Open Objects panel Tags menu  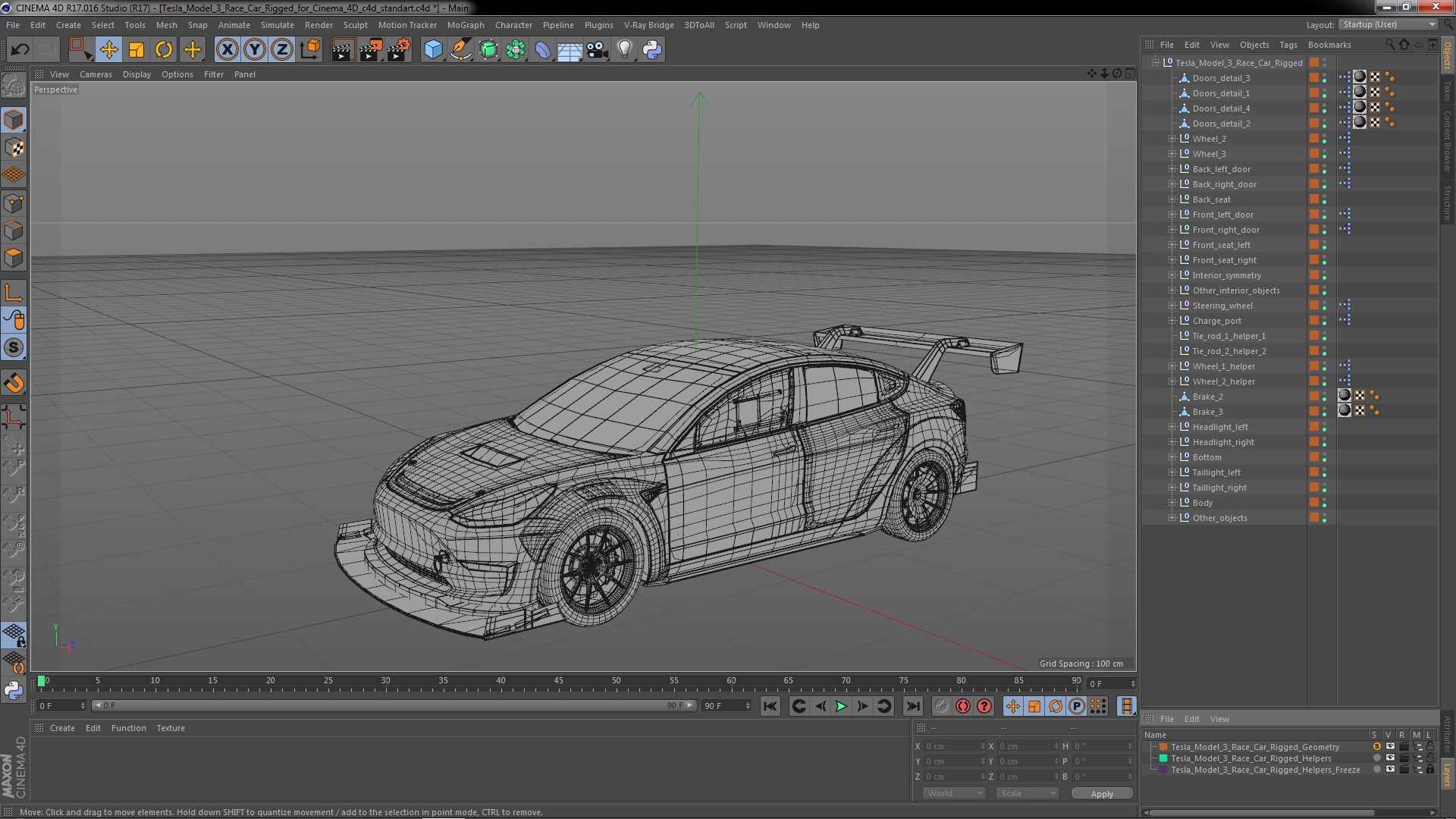(x=1288, y=45)
